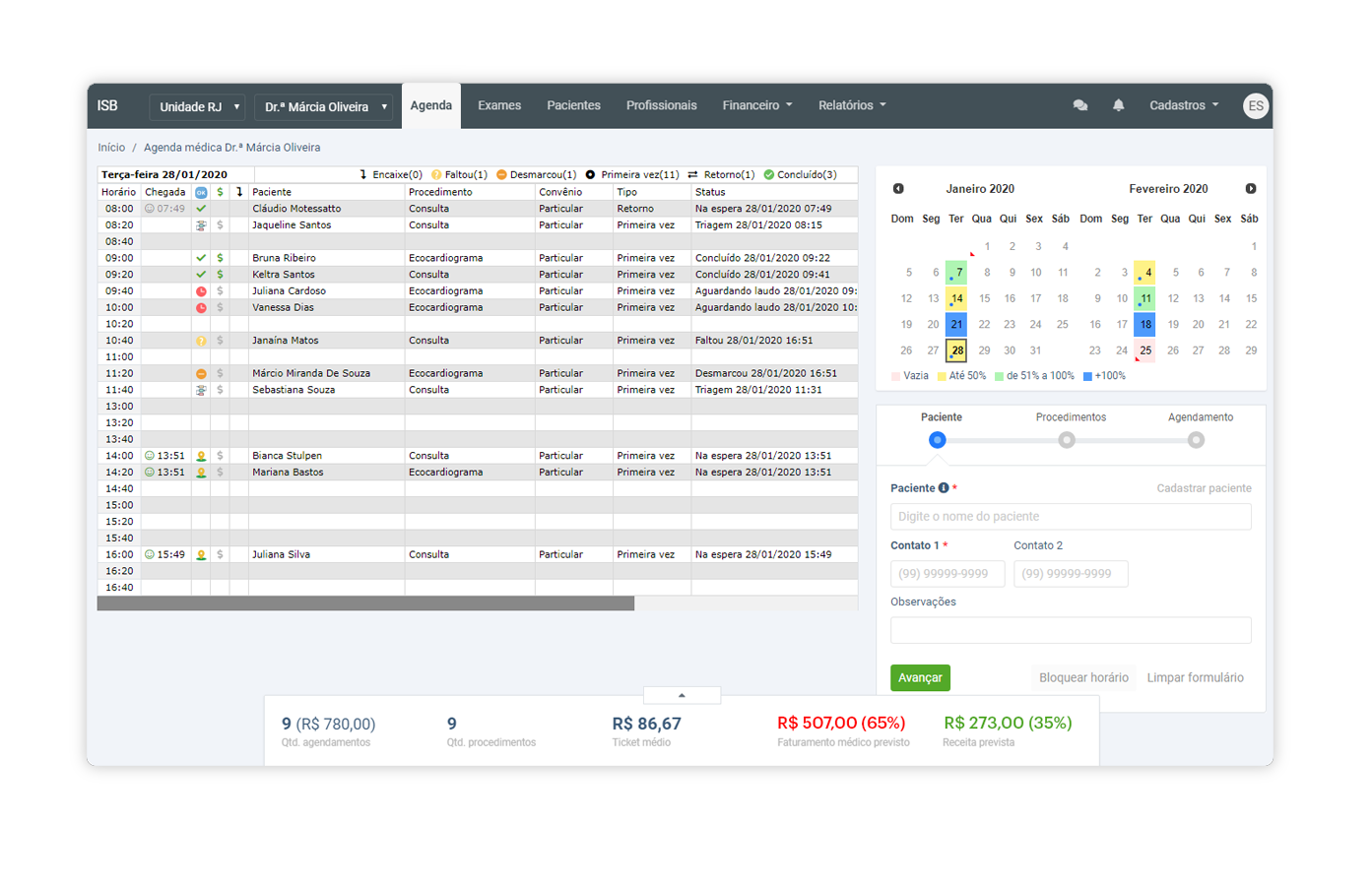Click the Cadastrar paciente link

1204,488
